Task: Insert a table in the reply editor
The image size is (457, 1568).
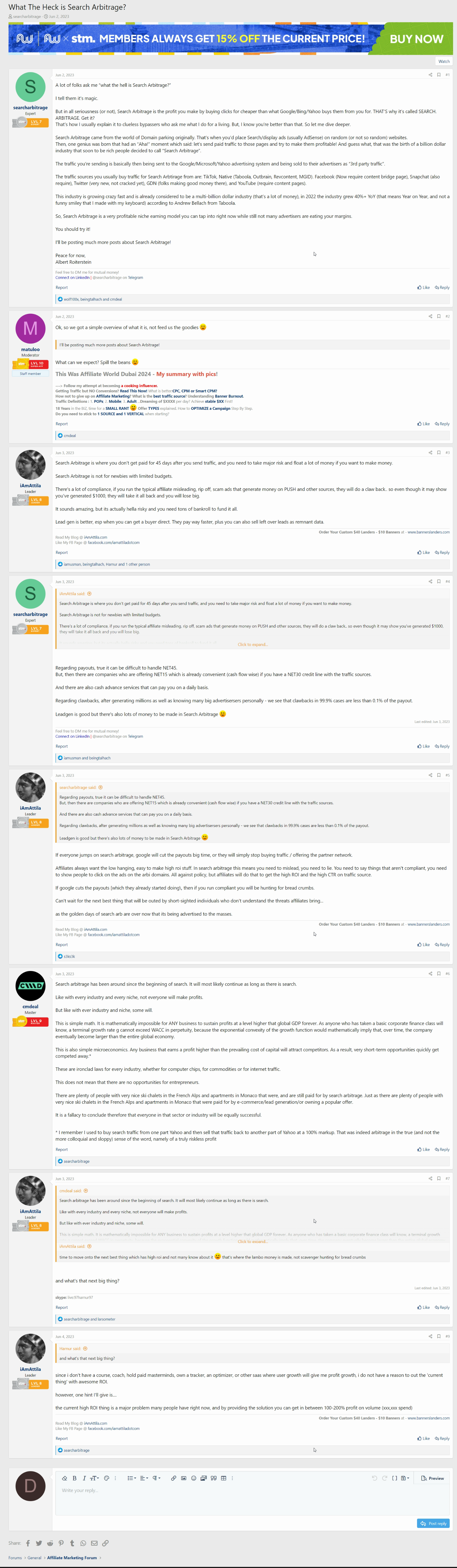Action: pyautogui.click(x=223, y=1478)
